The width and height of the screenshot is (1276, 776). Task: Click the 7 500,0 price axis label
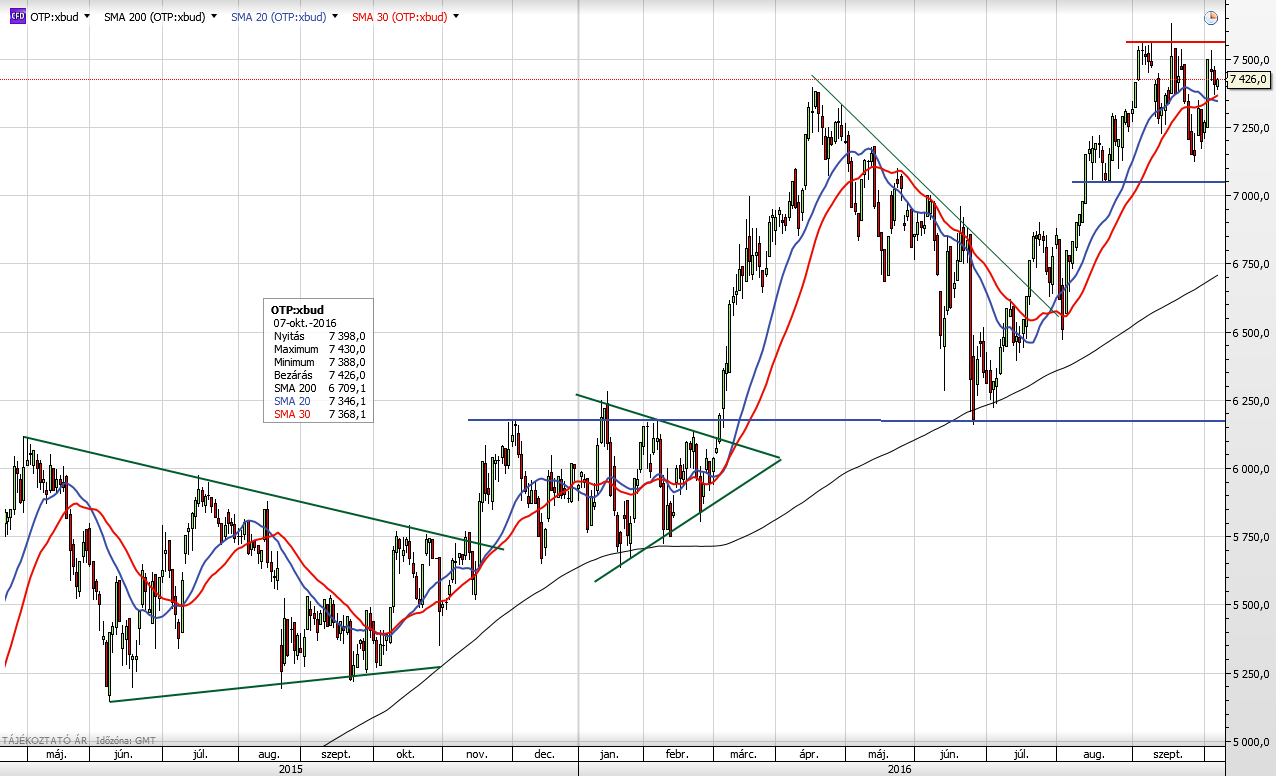point(1250,59)
